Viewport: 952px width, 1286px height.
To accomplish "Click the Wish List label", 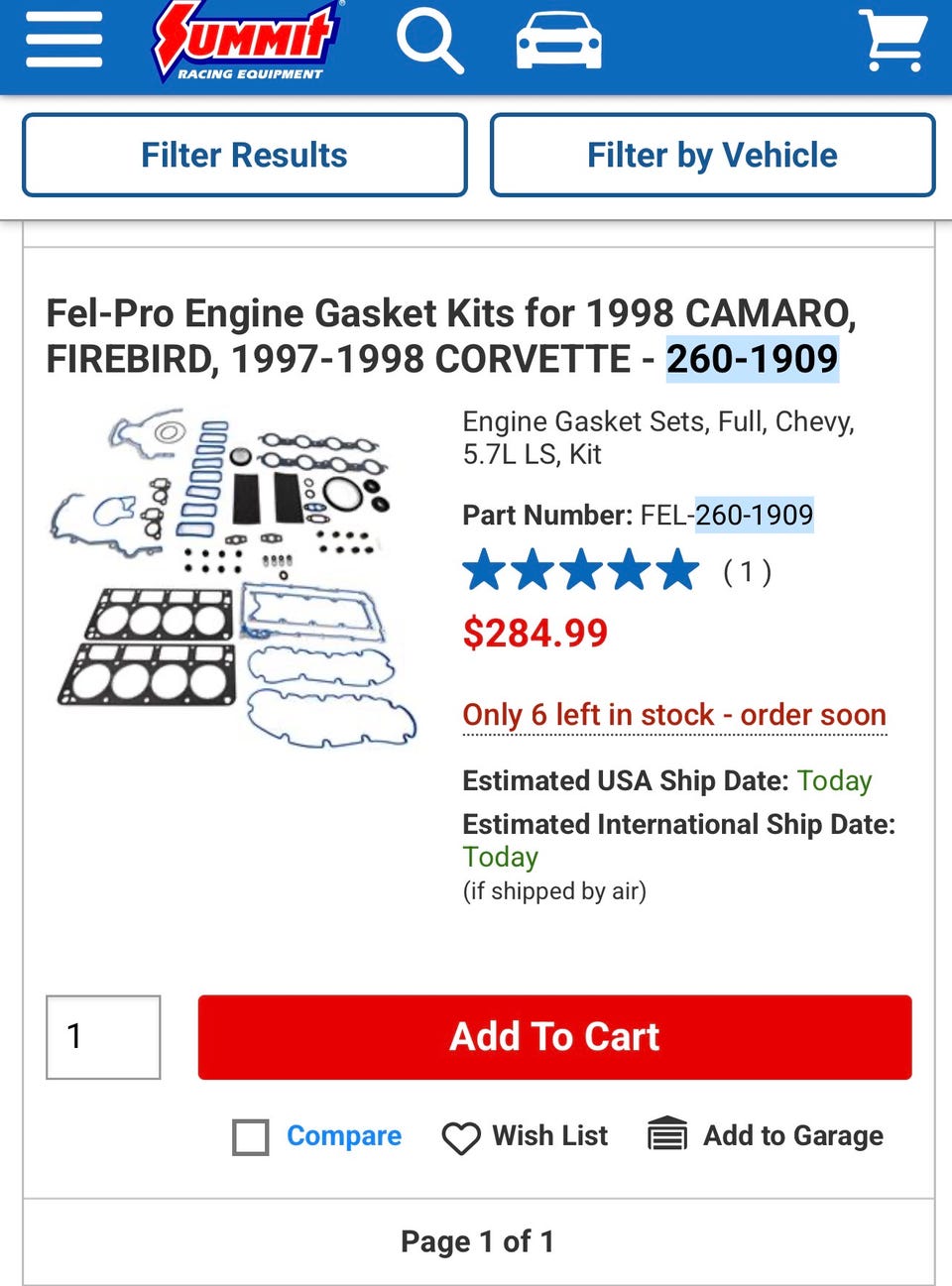I will pos(550,1135).
